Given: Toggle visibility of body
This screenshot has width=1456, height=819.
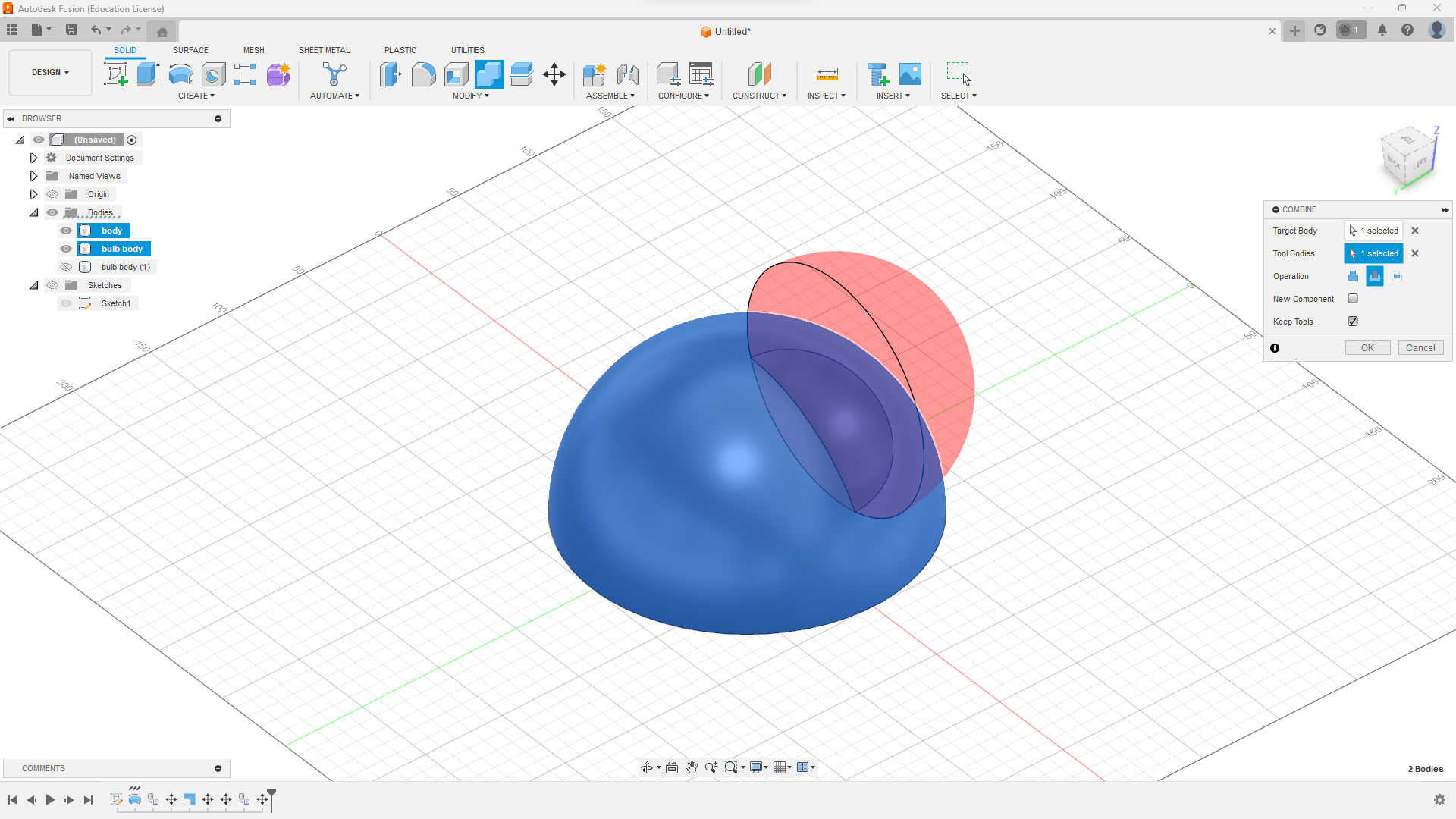Looking at the screenshot, I should coord(66,231).
